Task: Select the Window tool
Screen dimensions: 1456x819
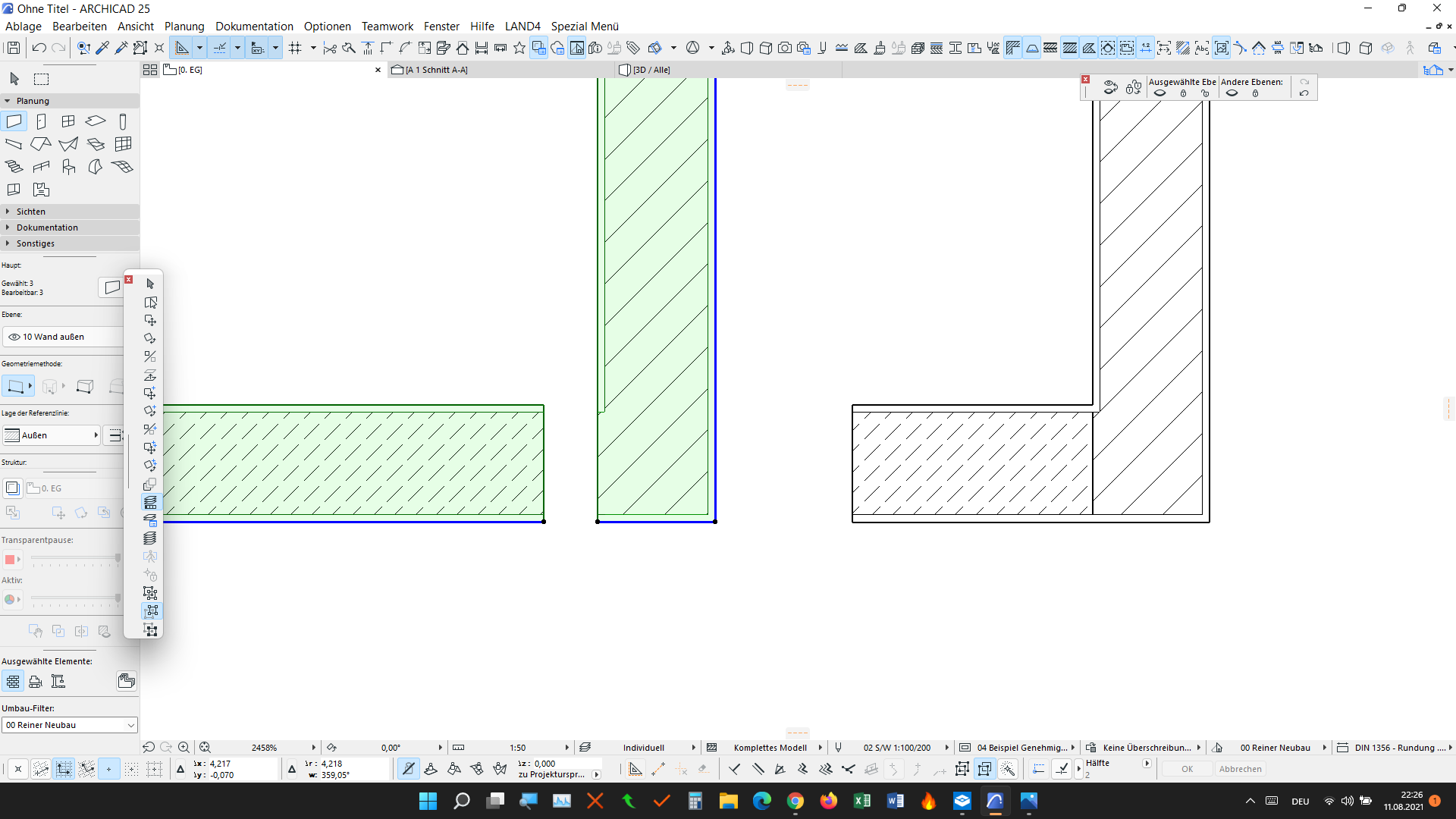Action: pos(68,121)
